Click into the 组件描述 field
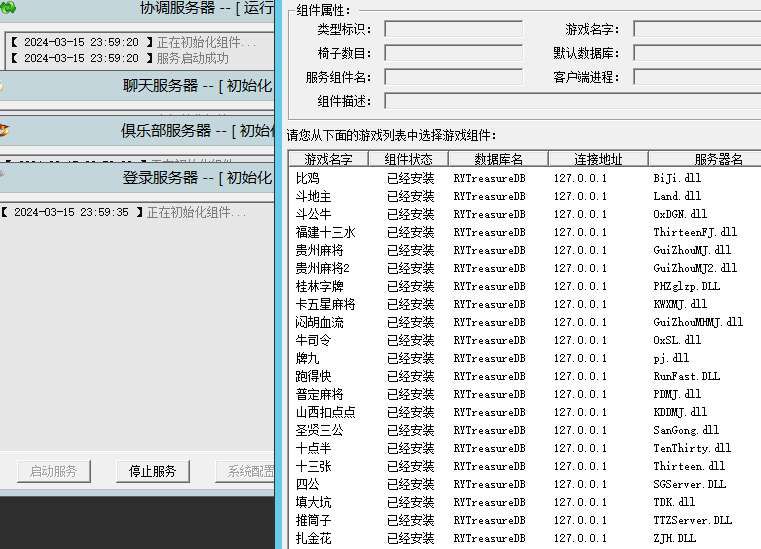 coord(570,101)
